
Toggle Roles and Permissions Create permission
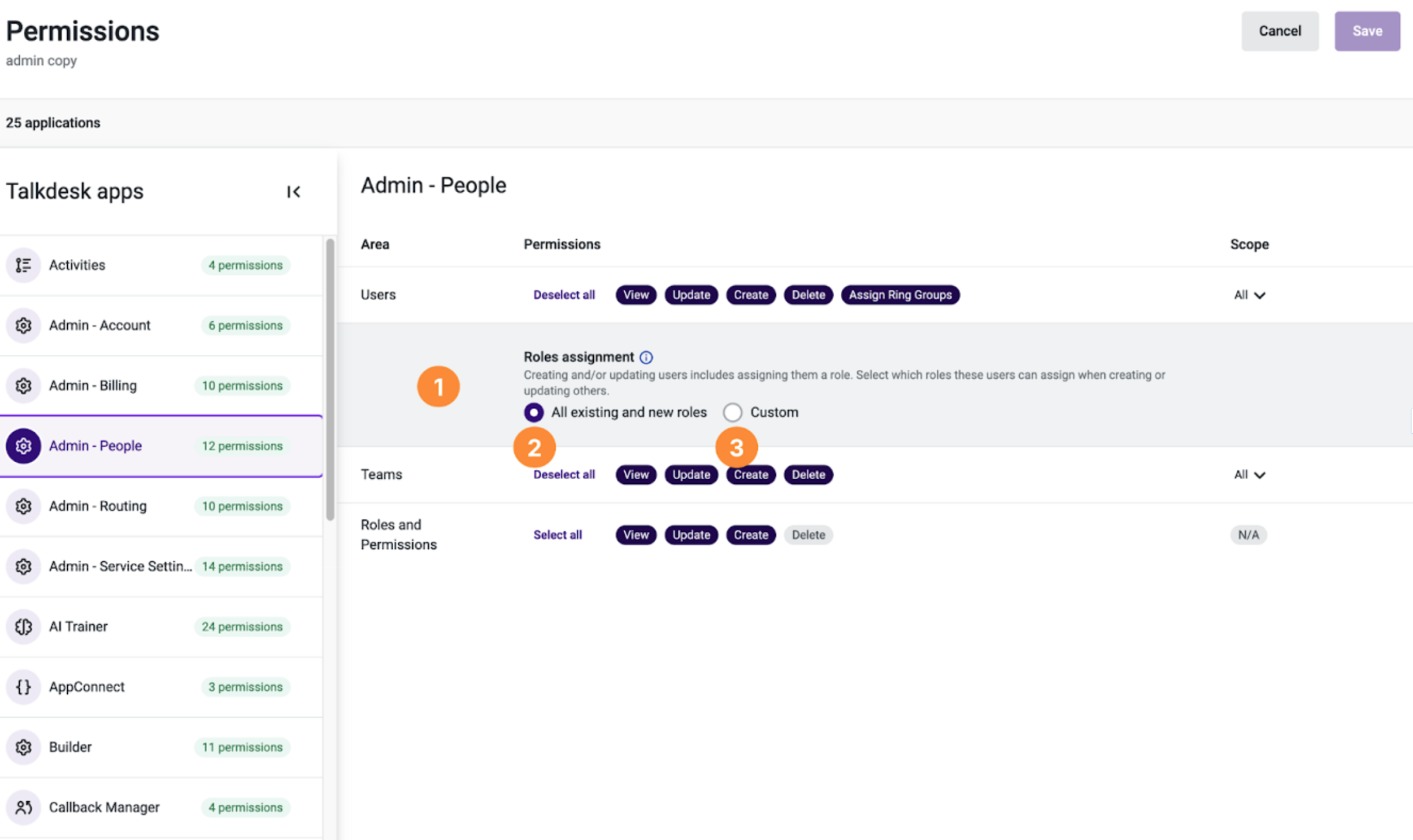point(751,535)
